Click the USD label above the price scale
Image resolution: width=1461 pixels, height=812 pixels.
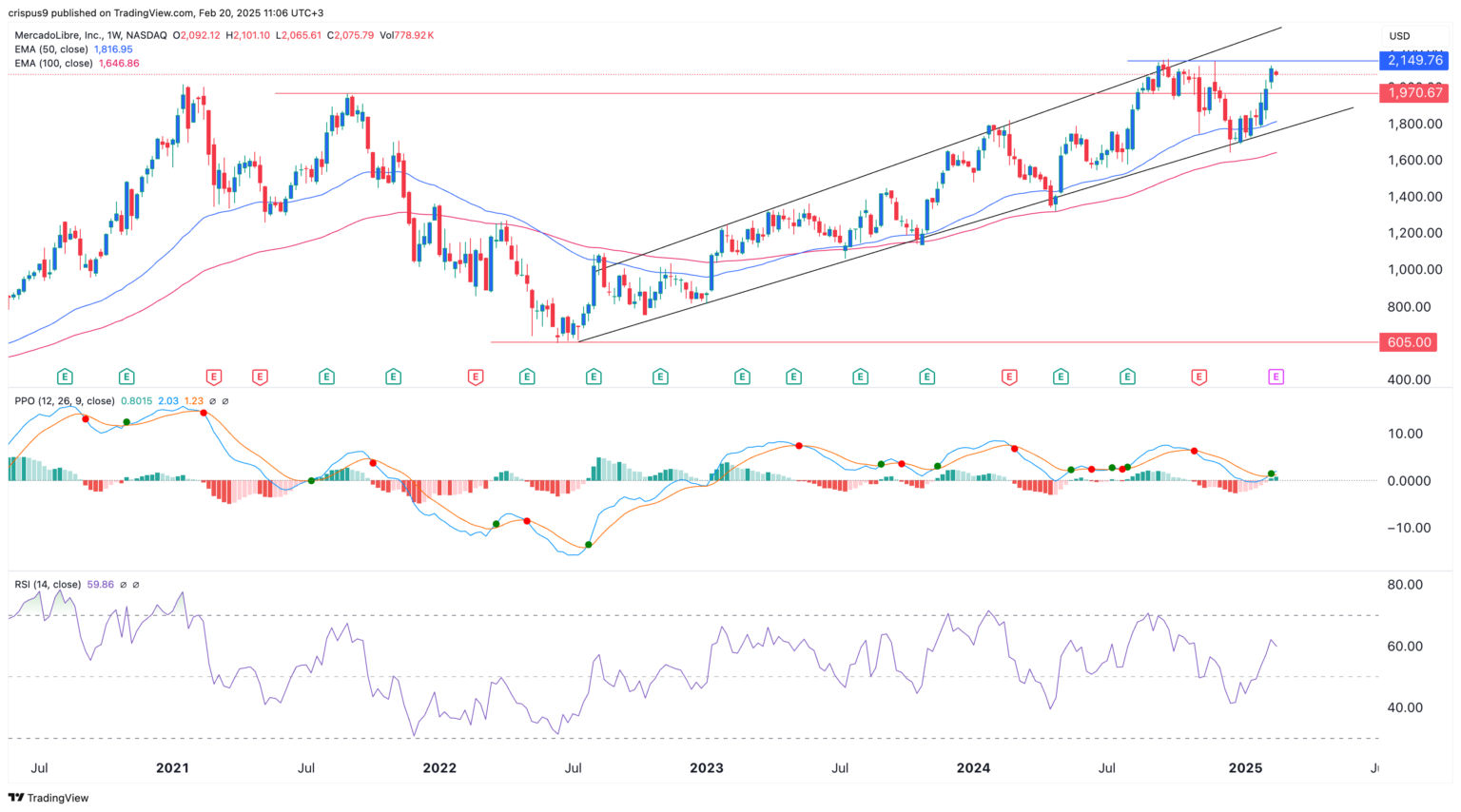(x=1399, y=35)
